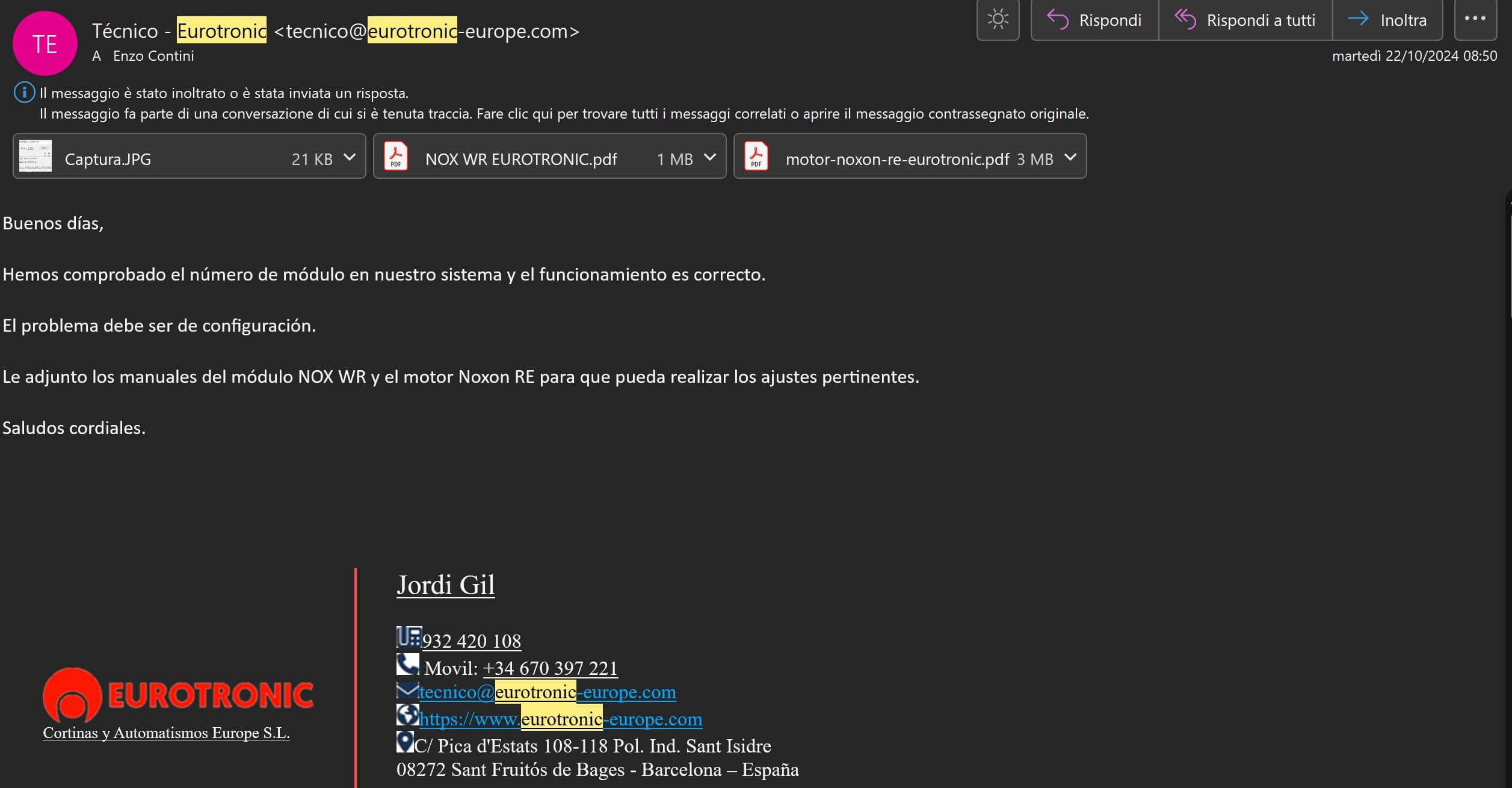Click the Eurotronic logo image
Viewport: 1512px width, 788px height.
(x=178, y=695)
